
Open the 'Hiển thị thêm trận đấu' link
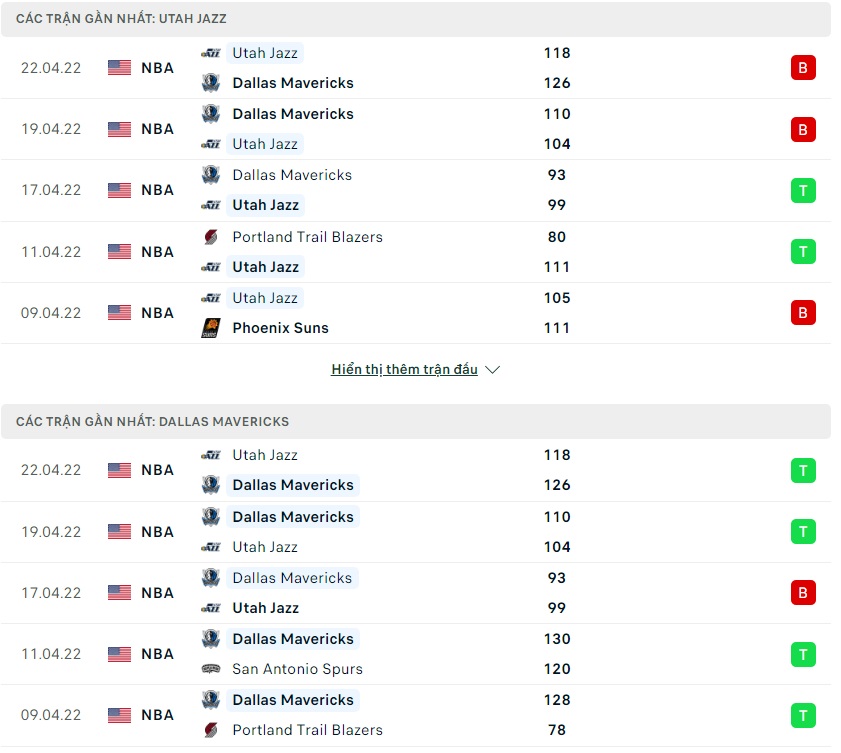pyautogui.click(x=404, y=370)
